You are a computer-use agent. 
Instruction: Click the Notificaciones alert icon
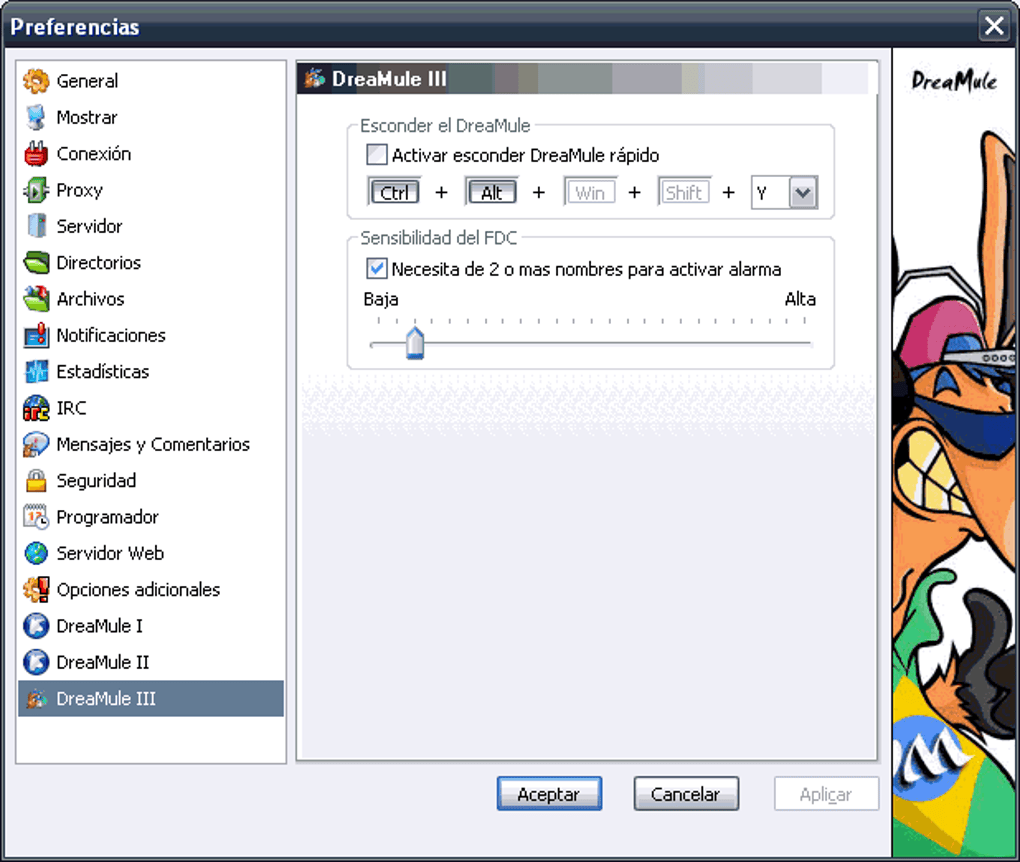pyautogui.click(x=36, y=335)
